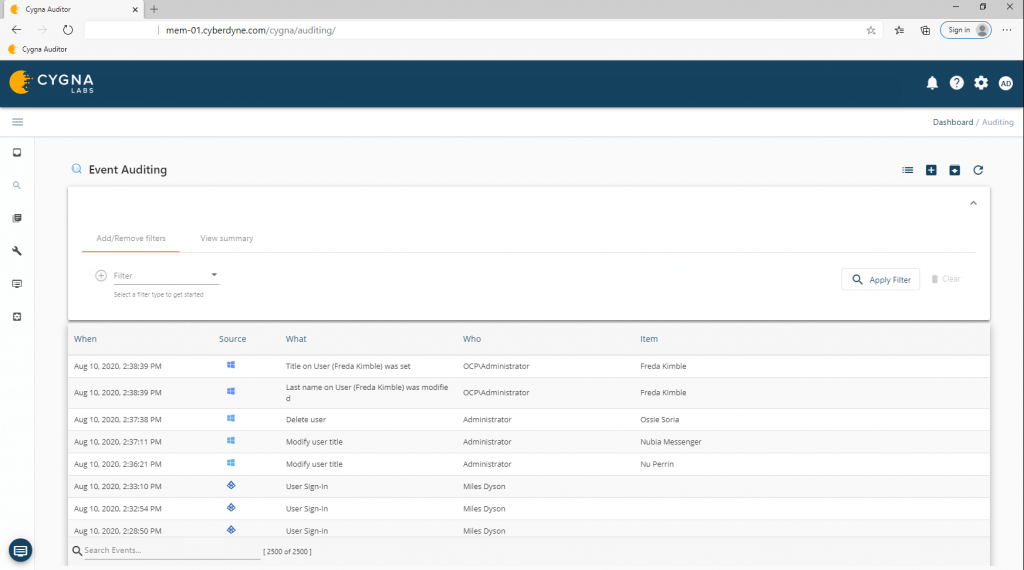Refresh the Event Auditing list

point(978,170)
